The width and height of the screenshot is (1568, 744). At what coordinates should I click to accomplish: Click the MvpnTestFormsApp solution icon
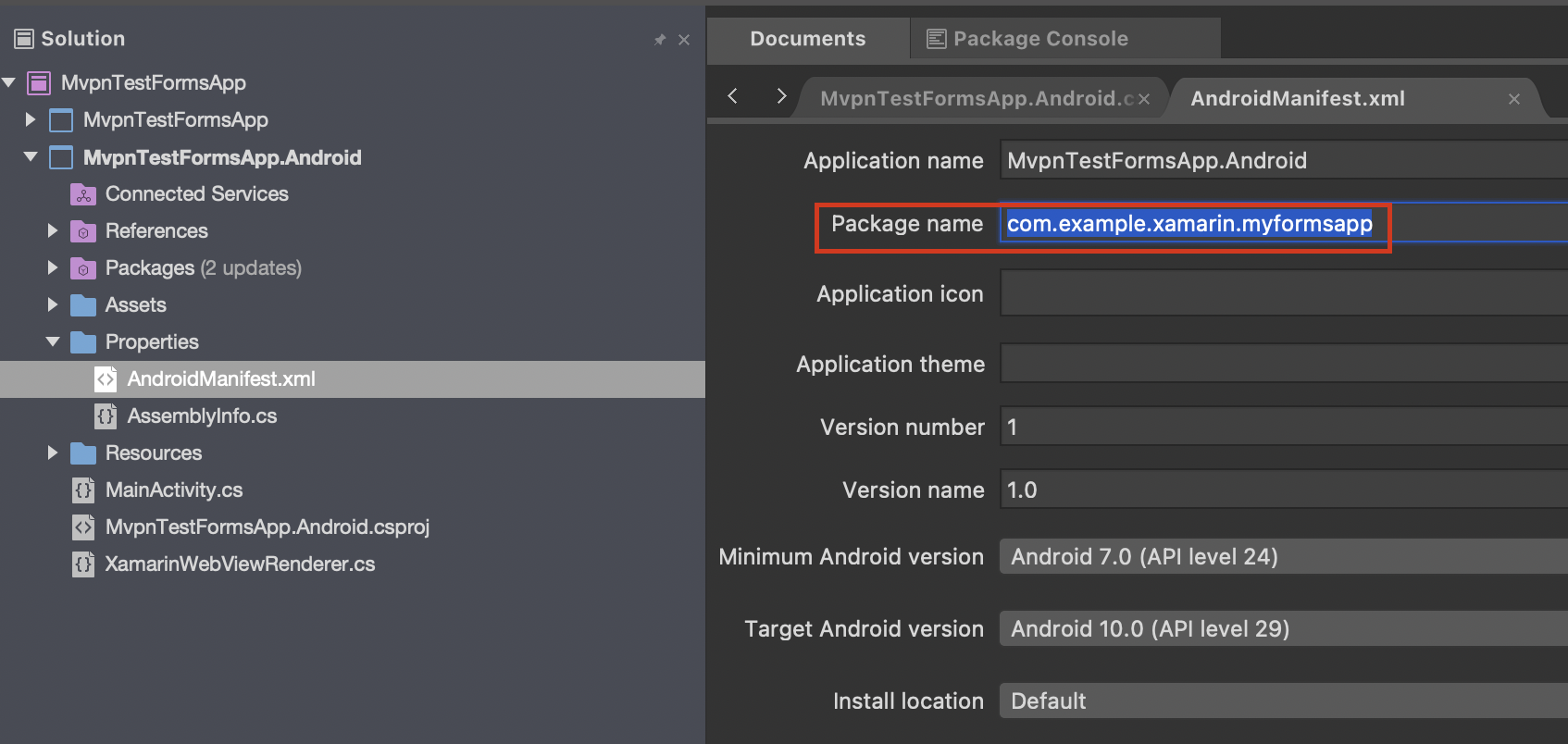pos(39,83)
